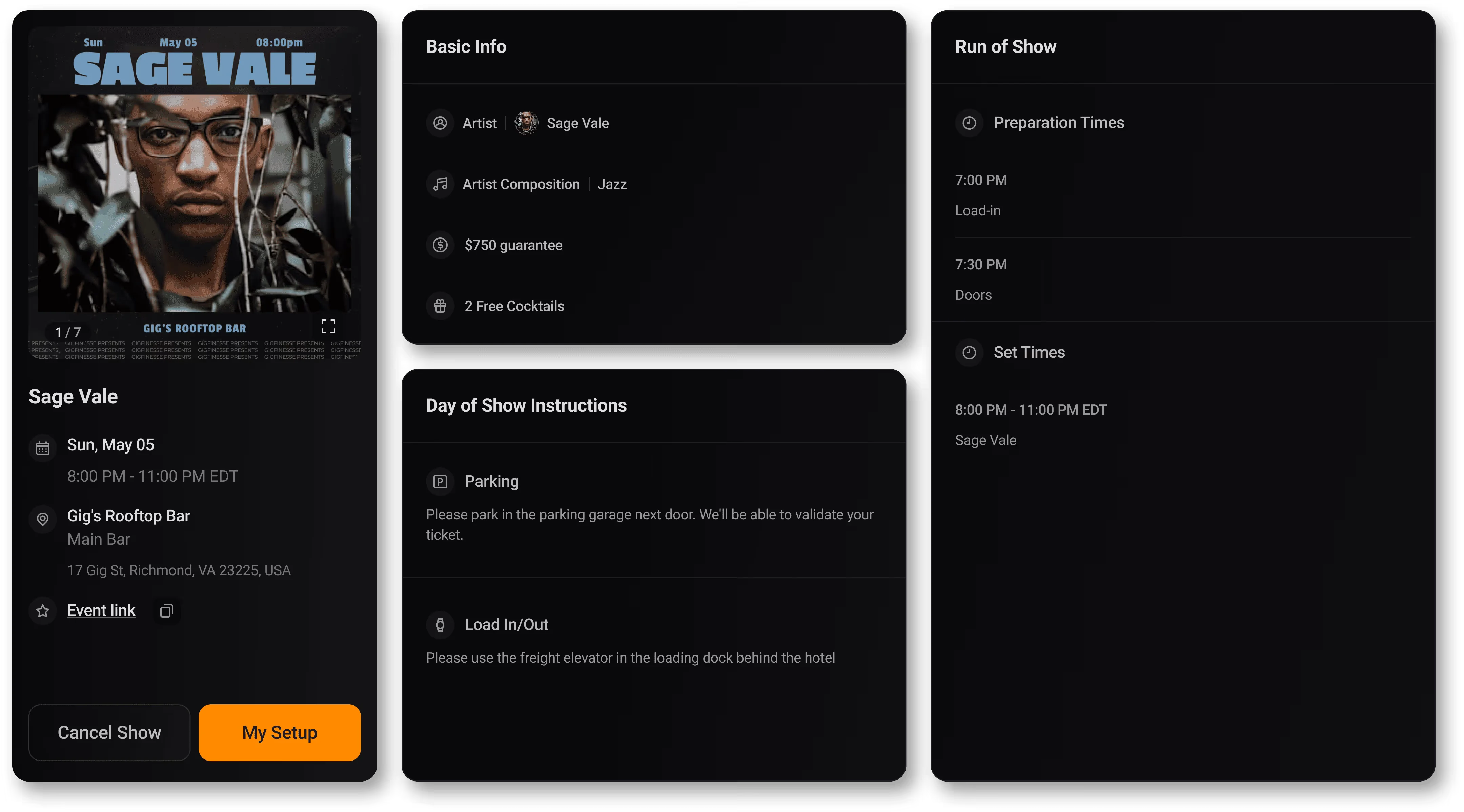Open the Sage Vale event poster image
The image size is (1464, 812).
tap(195, 193)
